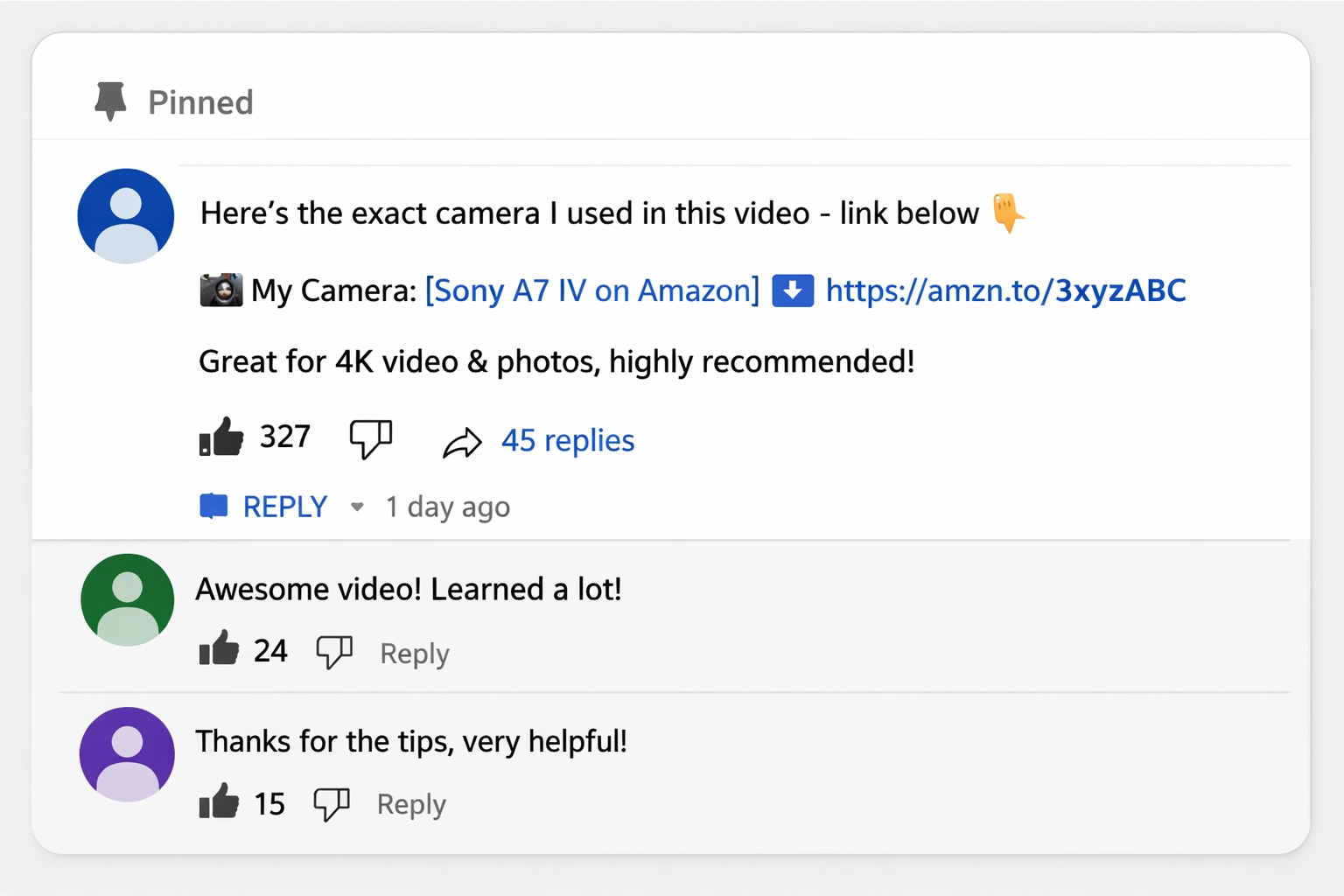The height and width of the screenshot is (896, 1344).
Task: Click the pin icon next to Pinned
Action: 110,99
